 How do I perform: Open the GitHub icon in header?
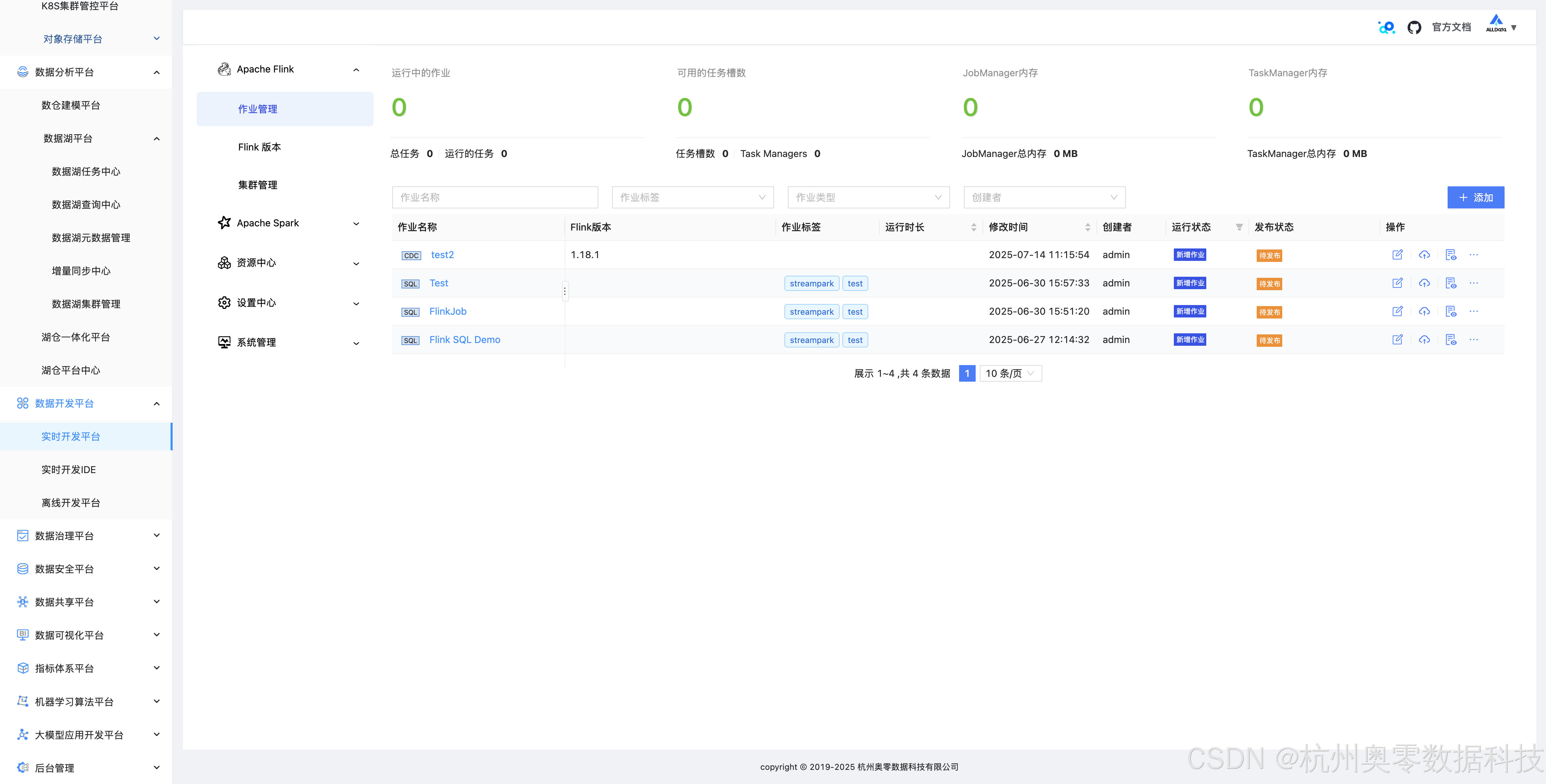point(1414,27)
